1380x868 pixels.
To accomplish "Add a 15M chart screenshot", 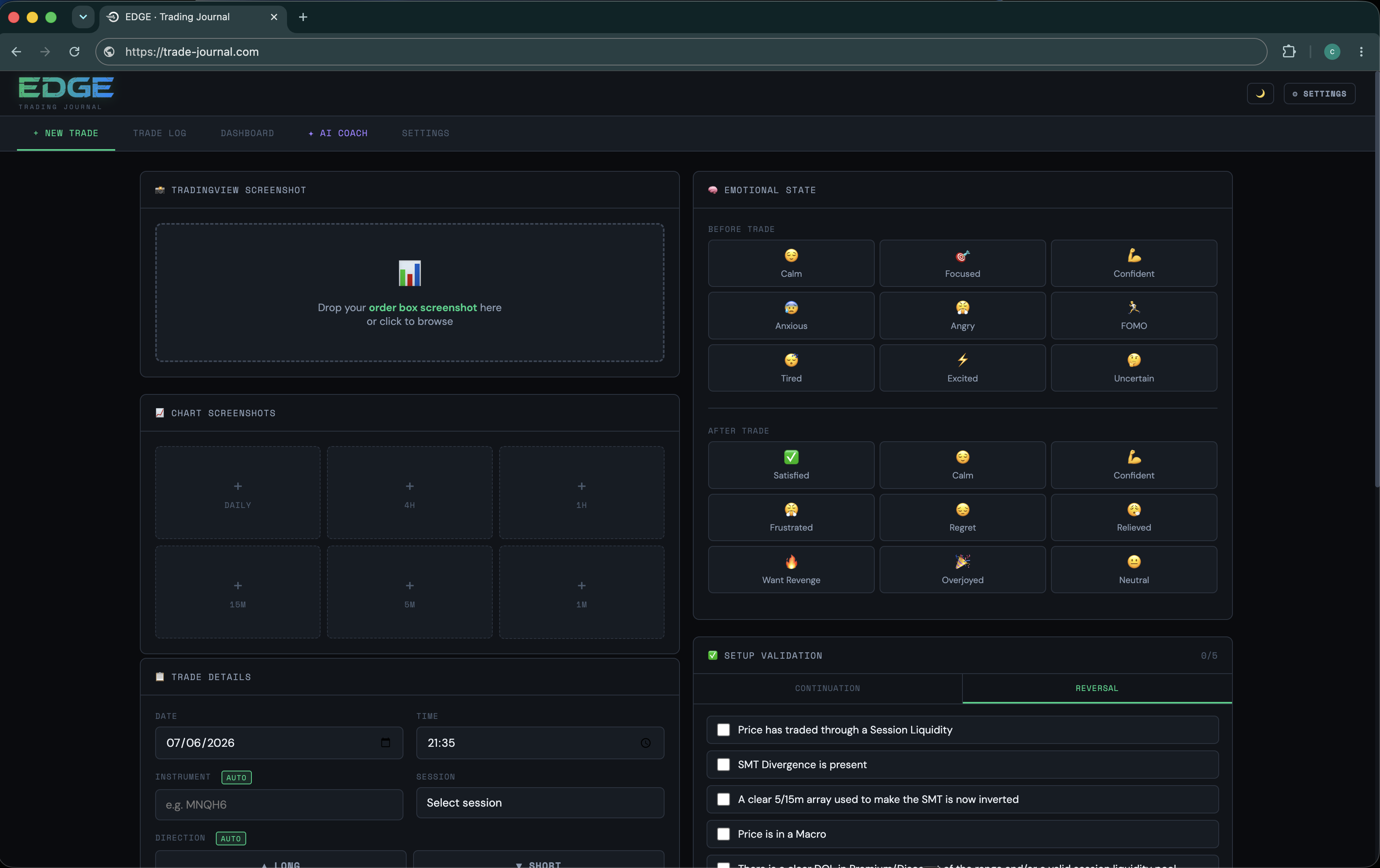I will (x=238, y=592).
